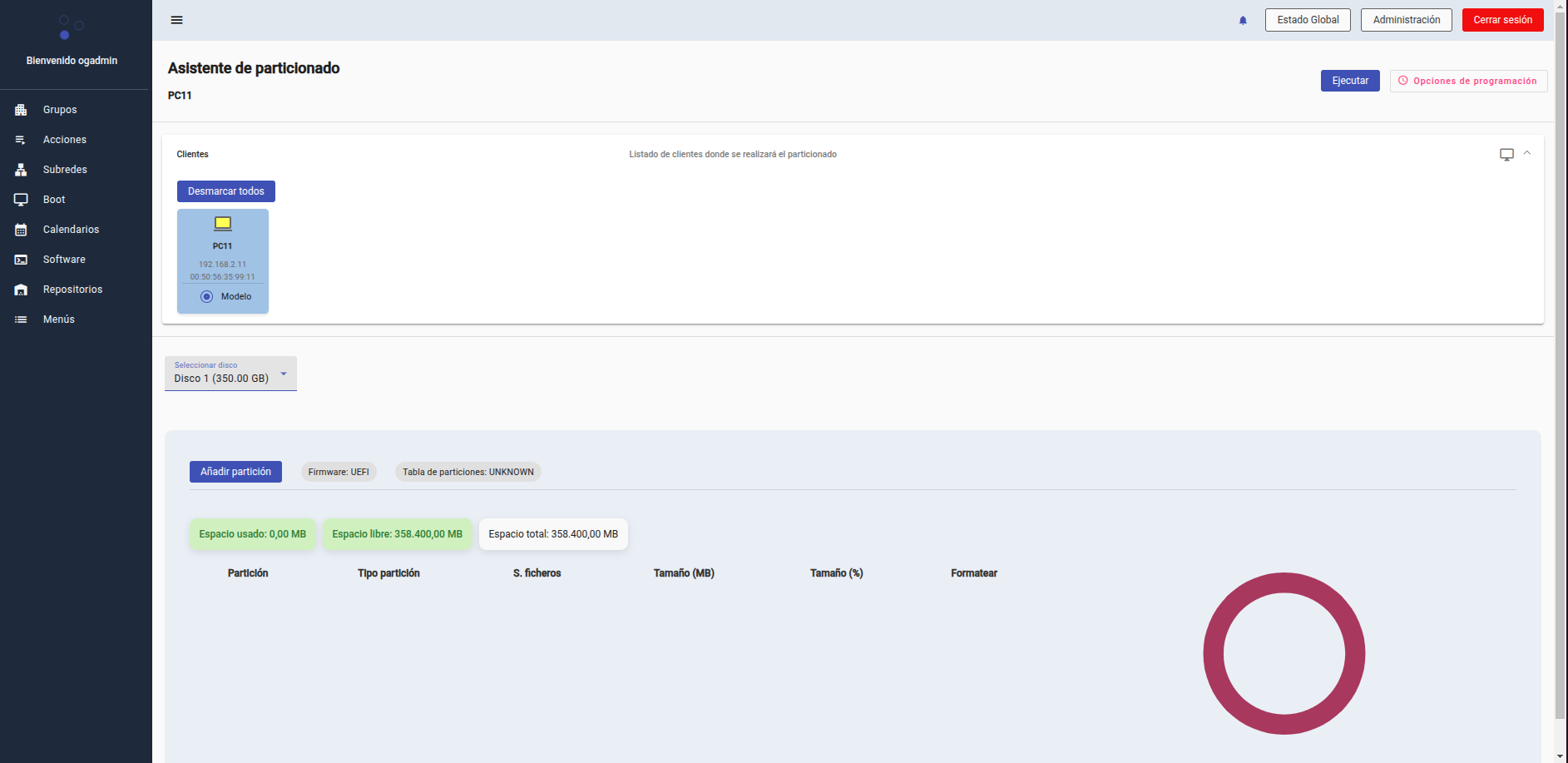Open the notifications bell

tap(1243, 20)
